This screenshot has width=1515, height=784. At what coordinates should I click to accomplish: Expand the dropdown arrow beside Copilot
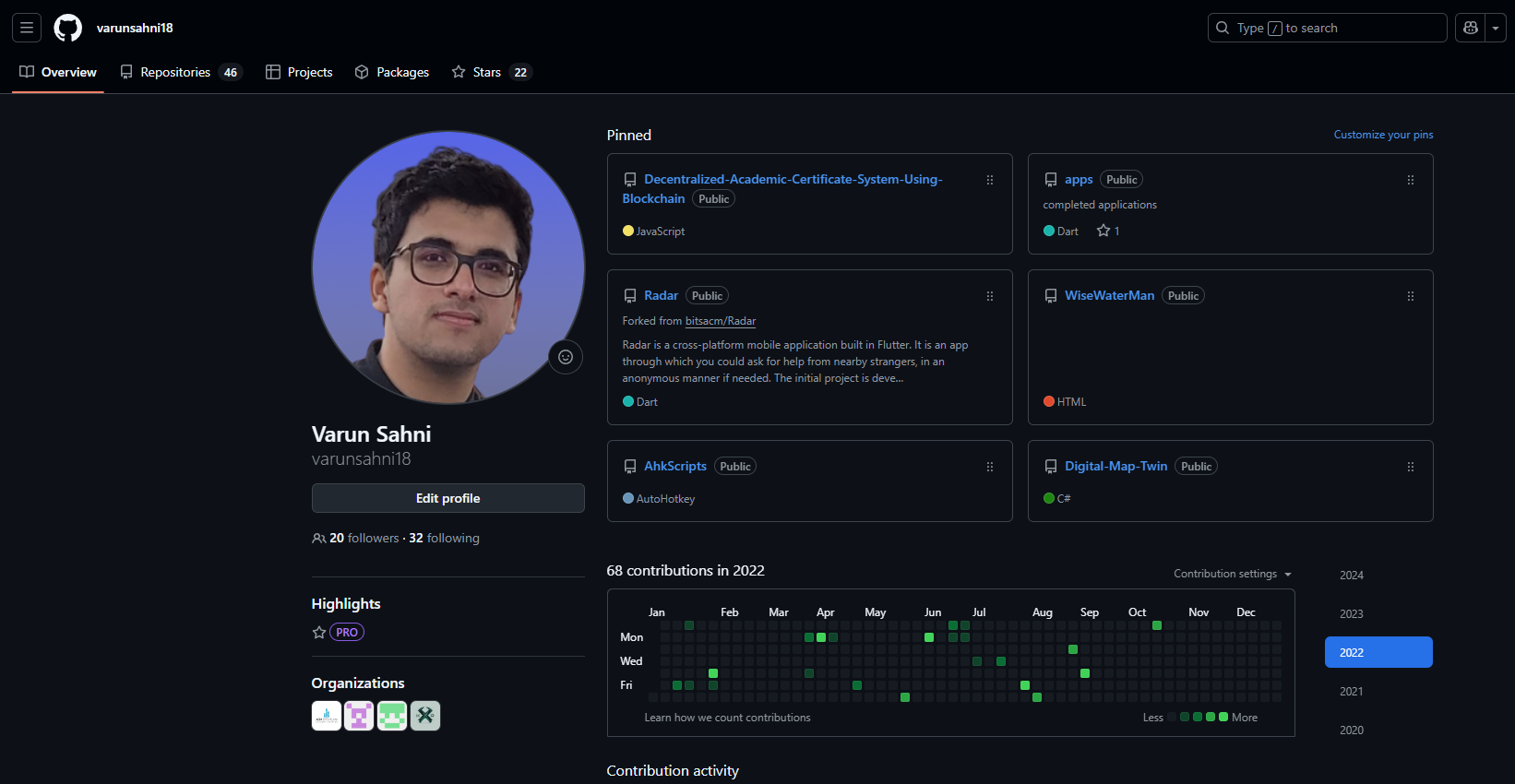point(1496,28)
